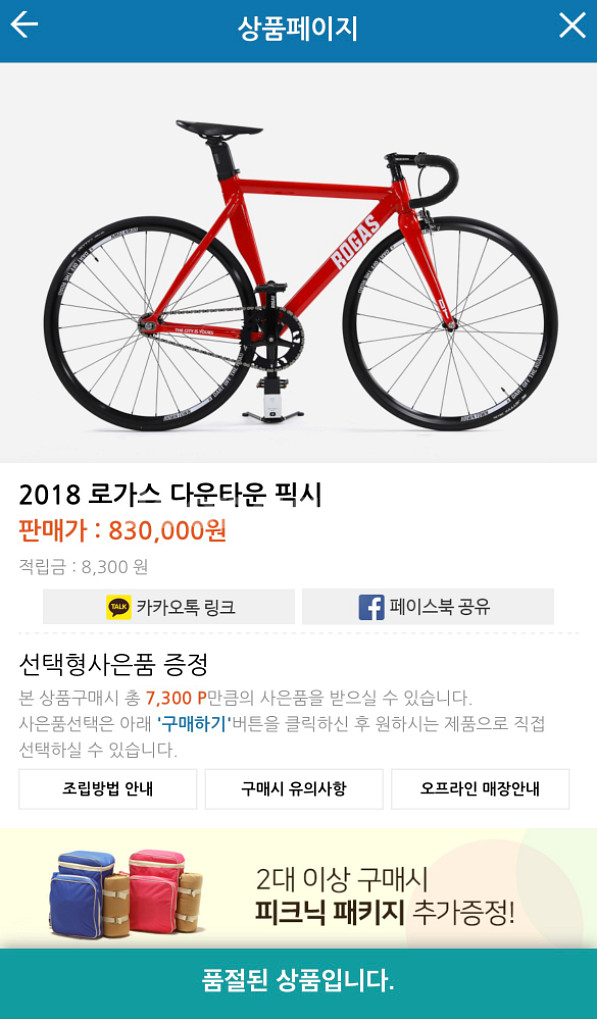Tap the 선택형사은품 증정 section heading

[x=114, y=665]
